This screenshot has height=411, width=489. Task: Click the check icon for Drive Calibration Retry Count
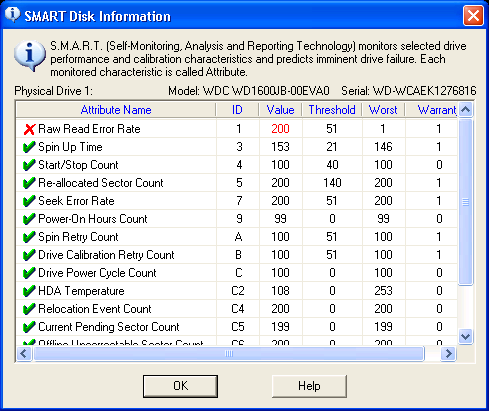[x=29, y=255]
